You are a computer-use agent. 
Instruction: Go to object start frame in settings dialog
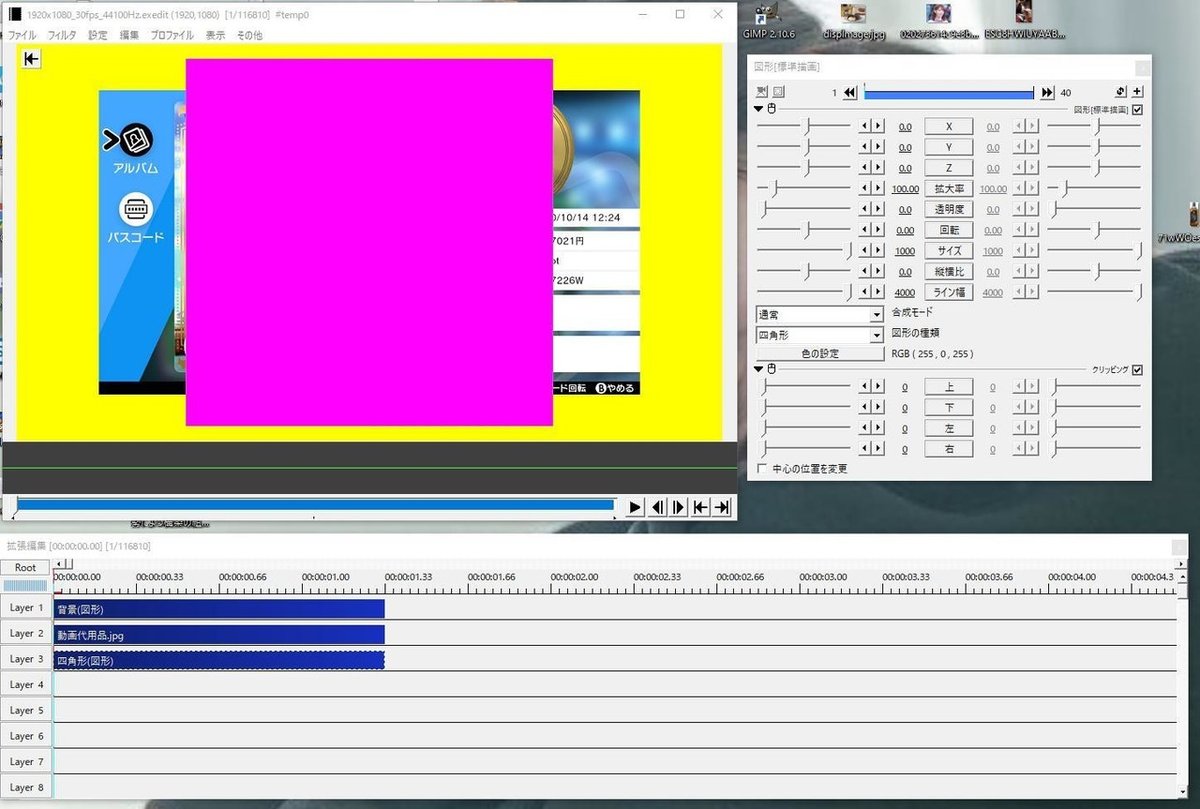[x=850, y=93]
